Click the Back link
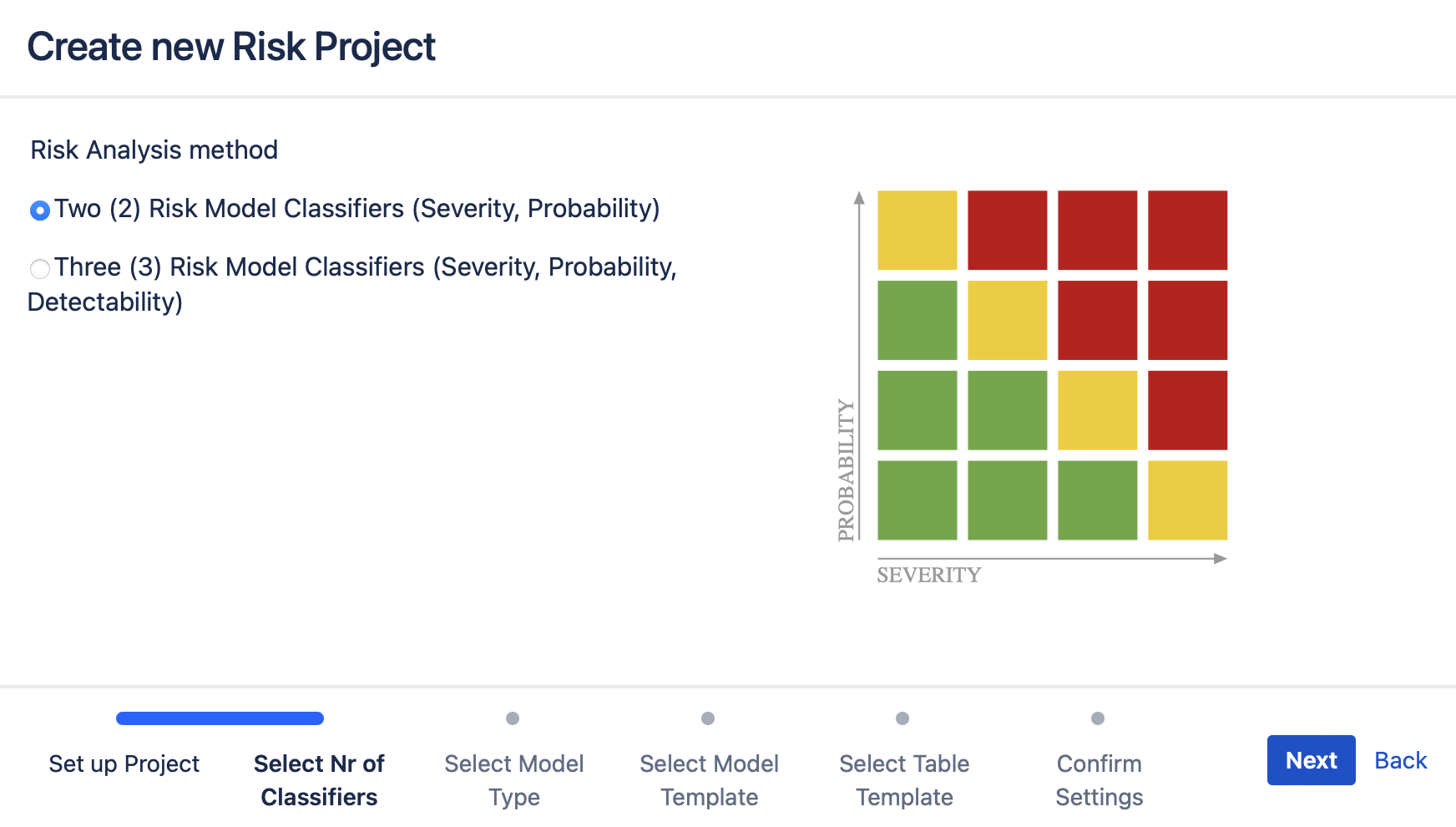The height and width of the screenshot is (827, 1456). 1400,760
